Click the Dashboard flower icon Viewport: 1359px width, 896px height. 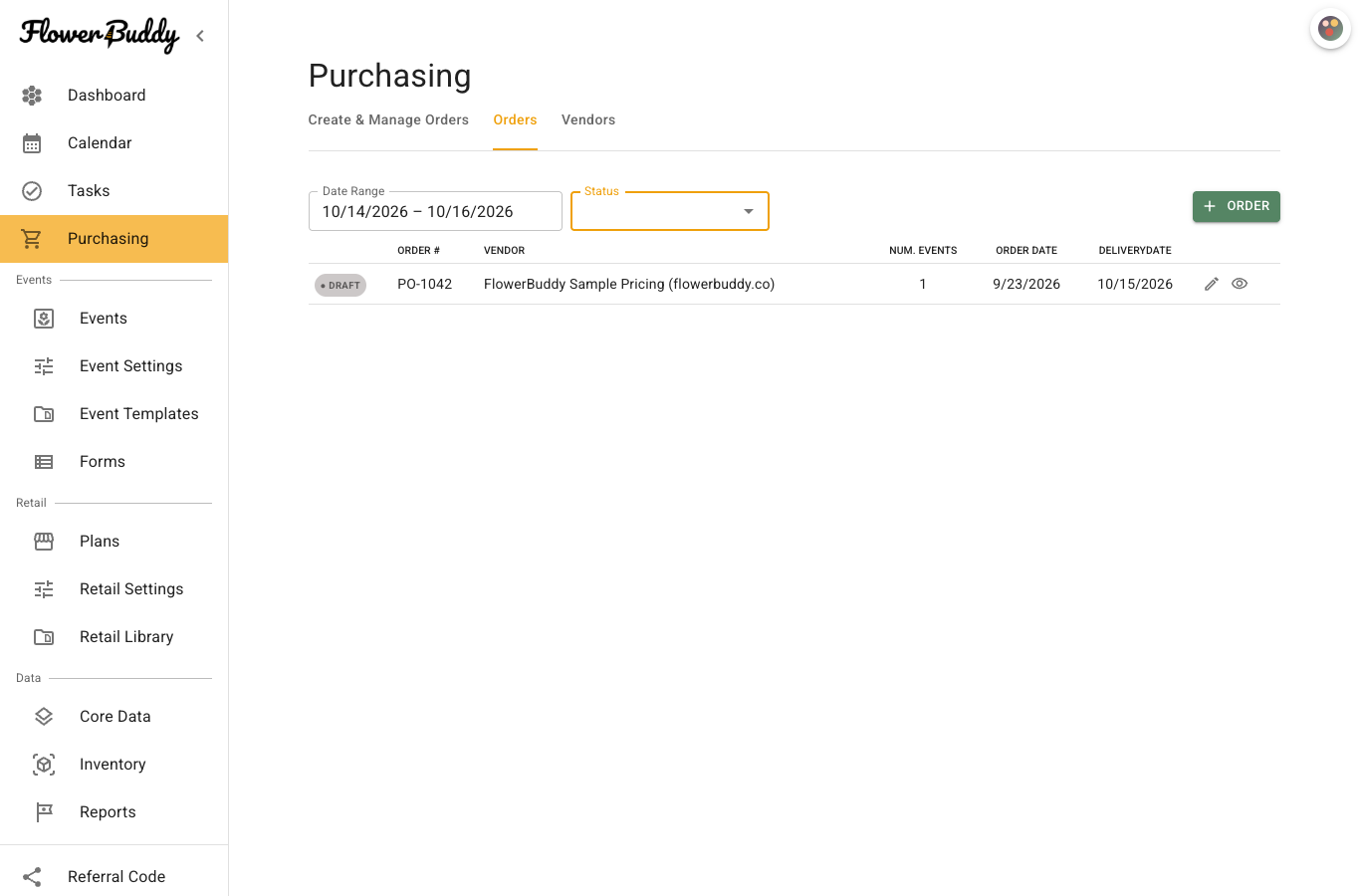32,96
